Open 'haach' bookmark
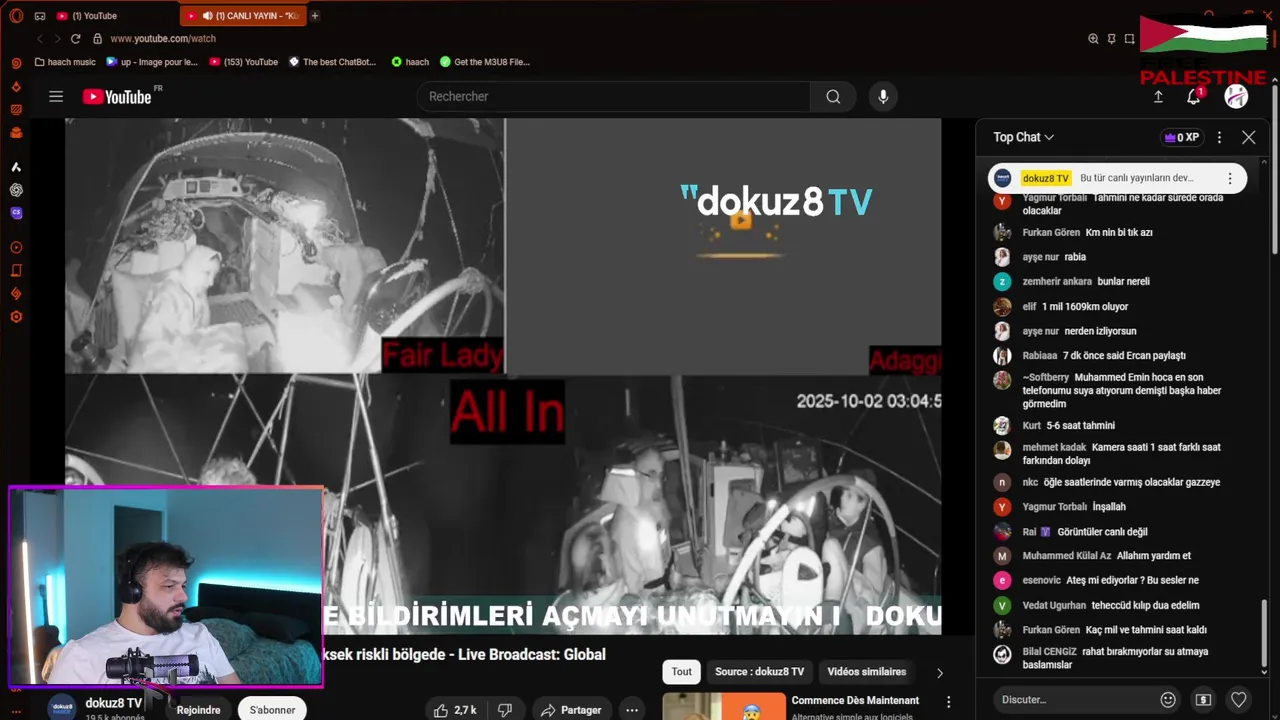Image resolution: width=1280 pixels, height=720 pixels. tap(410, 62)
